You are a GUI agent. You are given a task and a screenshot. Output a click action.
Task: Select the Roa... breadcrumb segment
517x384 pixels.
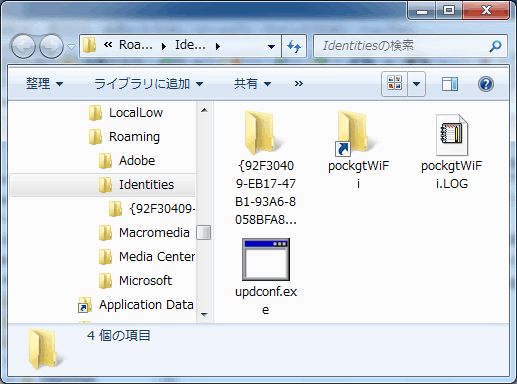(136, 45)
